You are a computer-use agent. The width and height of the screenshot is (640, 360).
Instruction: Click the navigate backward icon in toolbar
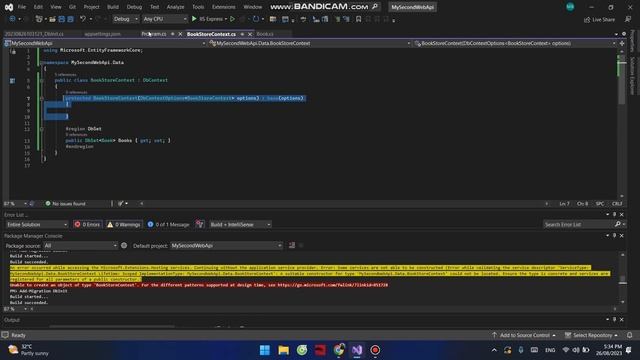coord(12,19)
